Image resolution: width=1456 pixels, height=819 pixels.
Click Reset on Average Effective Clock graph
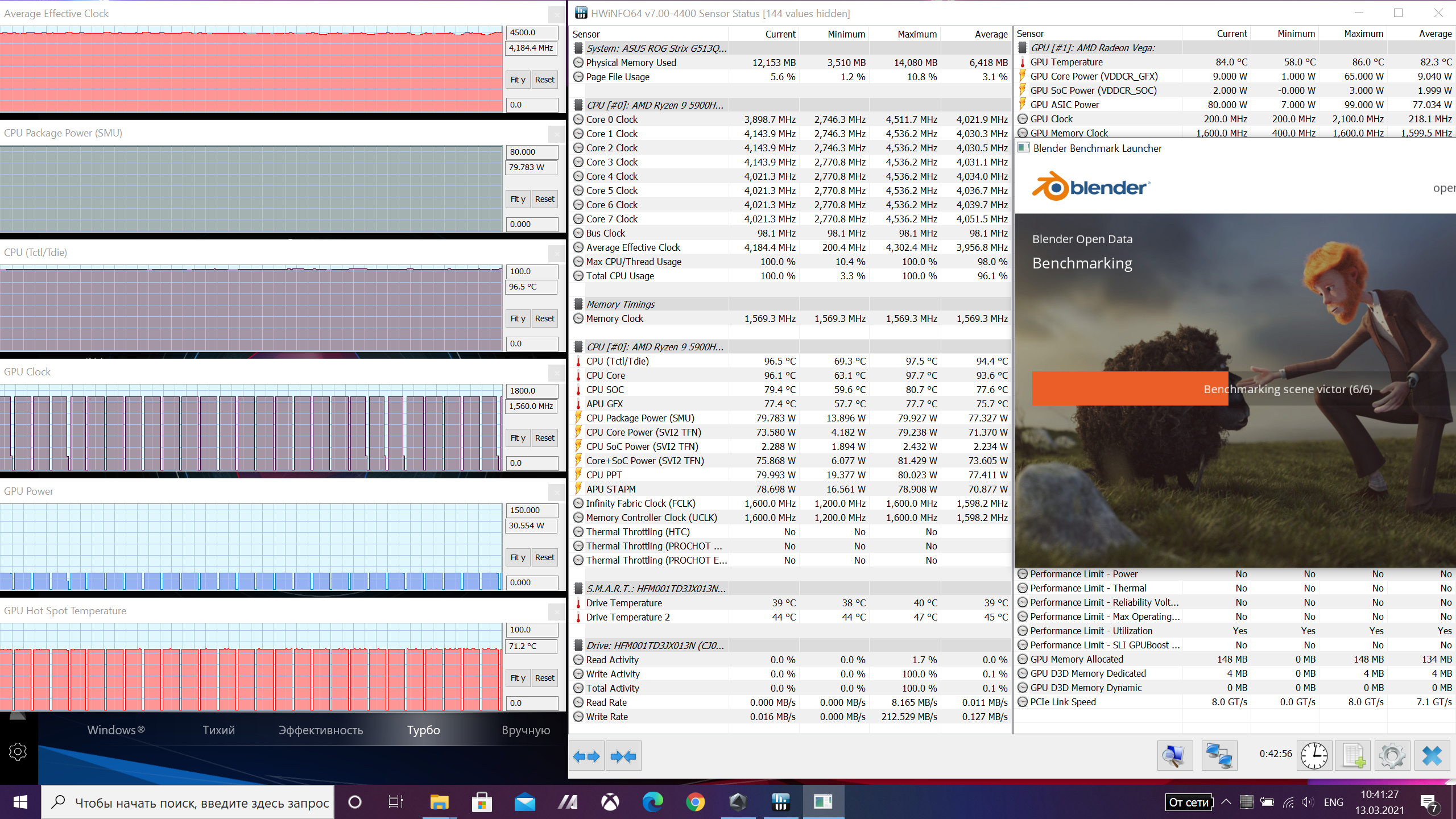click(544, 80)
